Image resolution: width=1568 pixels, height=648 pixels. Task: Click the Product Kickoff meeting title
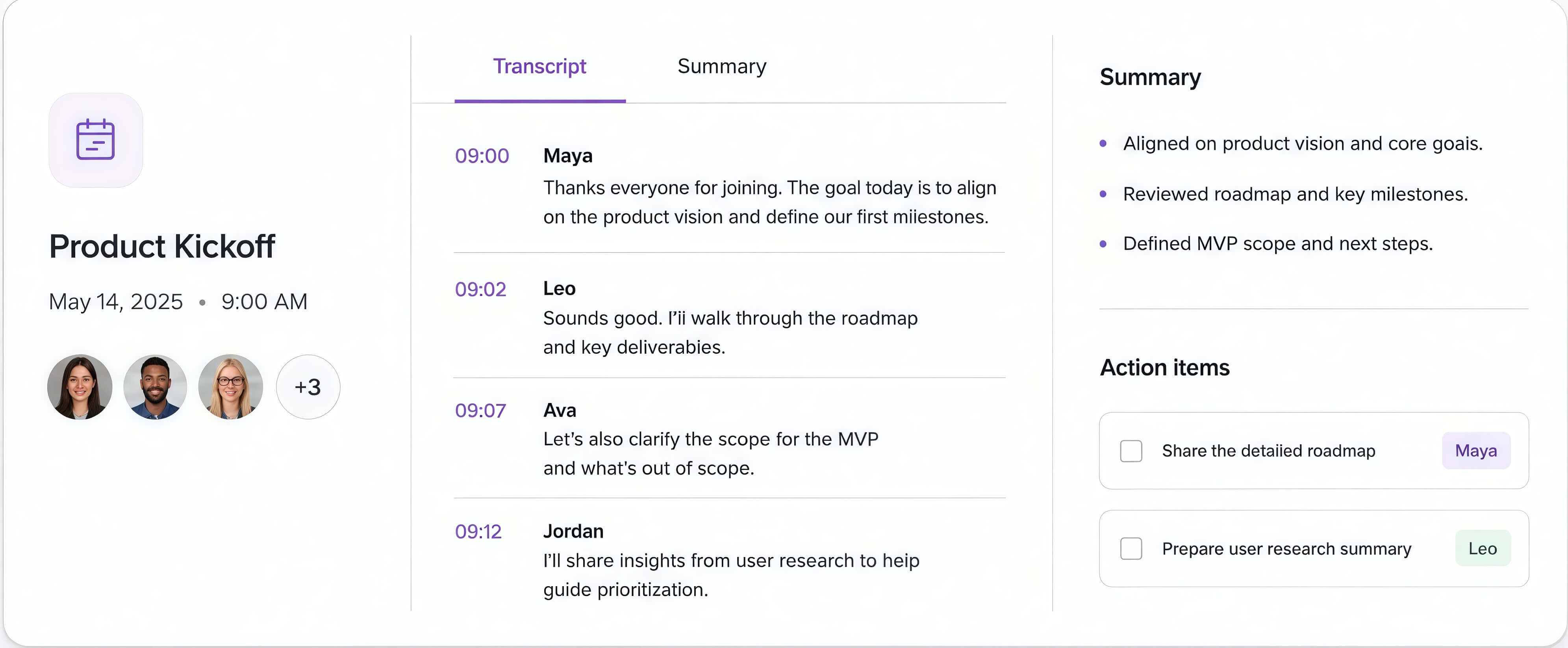(162, 246)
